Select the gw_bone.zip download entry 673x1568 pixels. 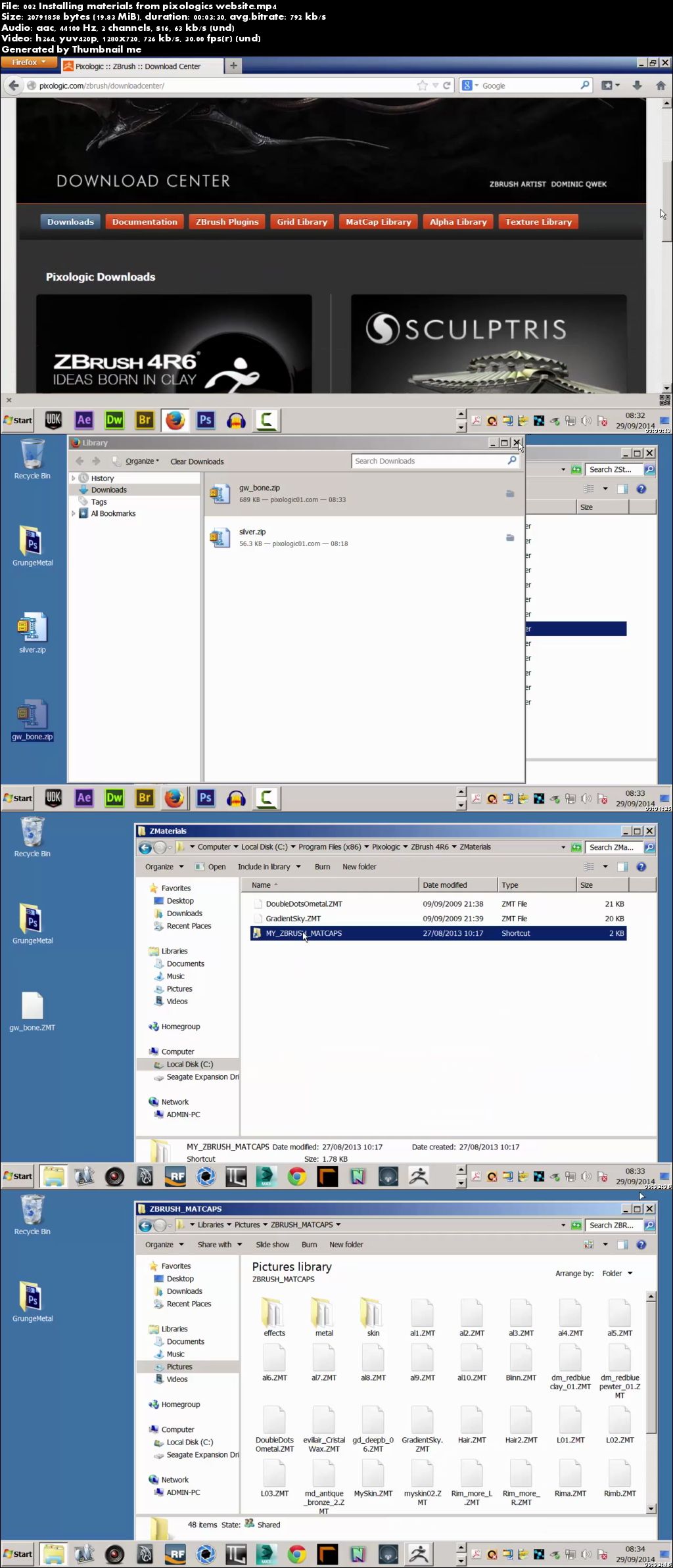[x=364, y=494]
